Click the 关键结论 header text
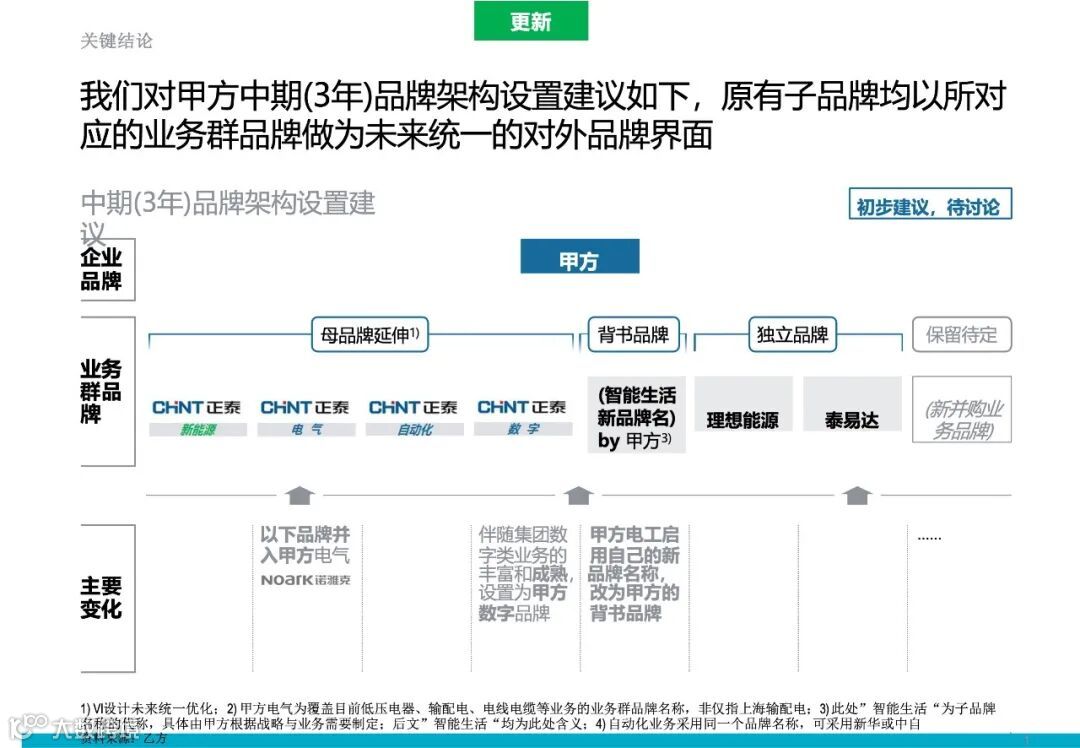Viewport: 1080px width, 748px height. coord(116,41)
